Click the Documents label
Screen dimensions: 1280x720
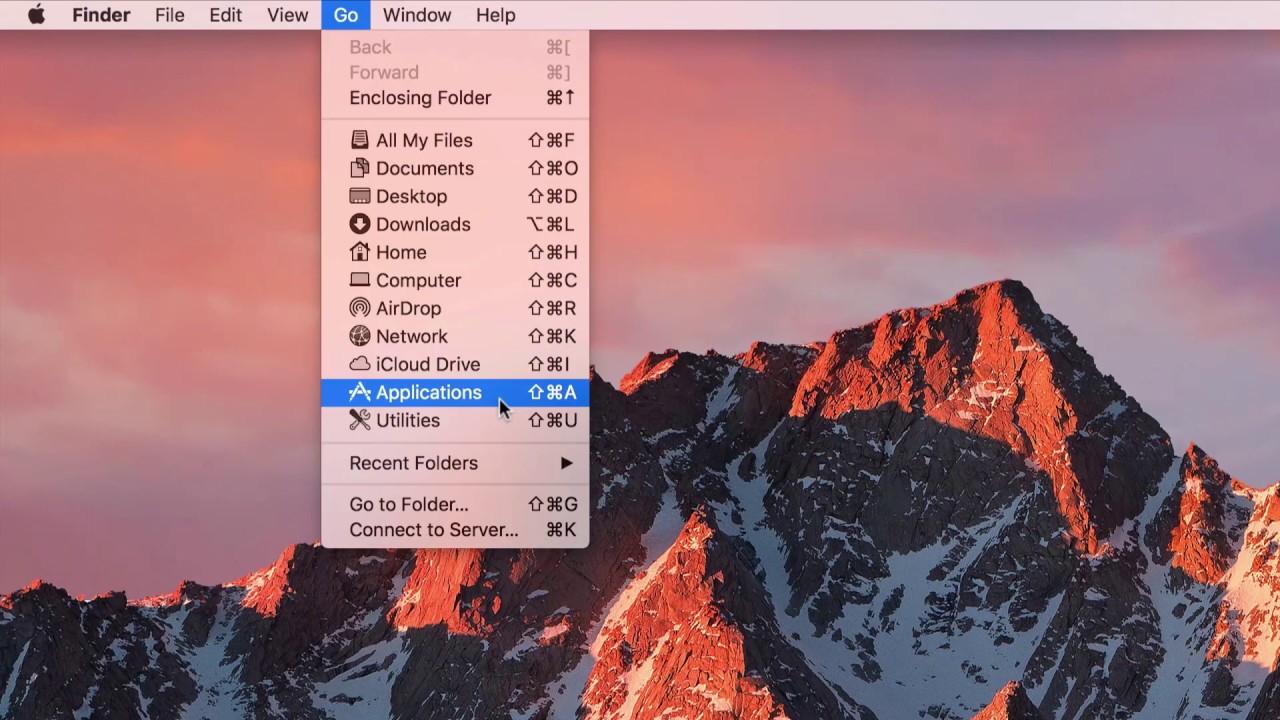coord(425,168)
